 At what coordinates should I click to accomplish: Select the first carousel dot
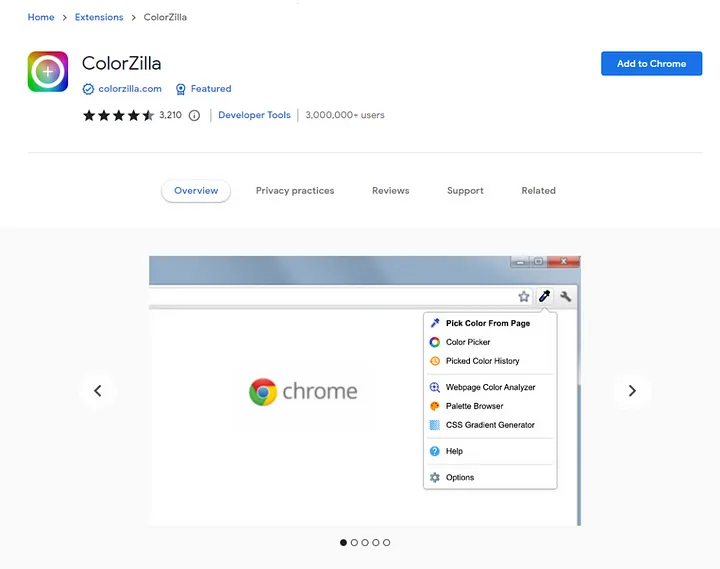pyautogui.click(x=343, y=542)
